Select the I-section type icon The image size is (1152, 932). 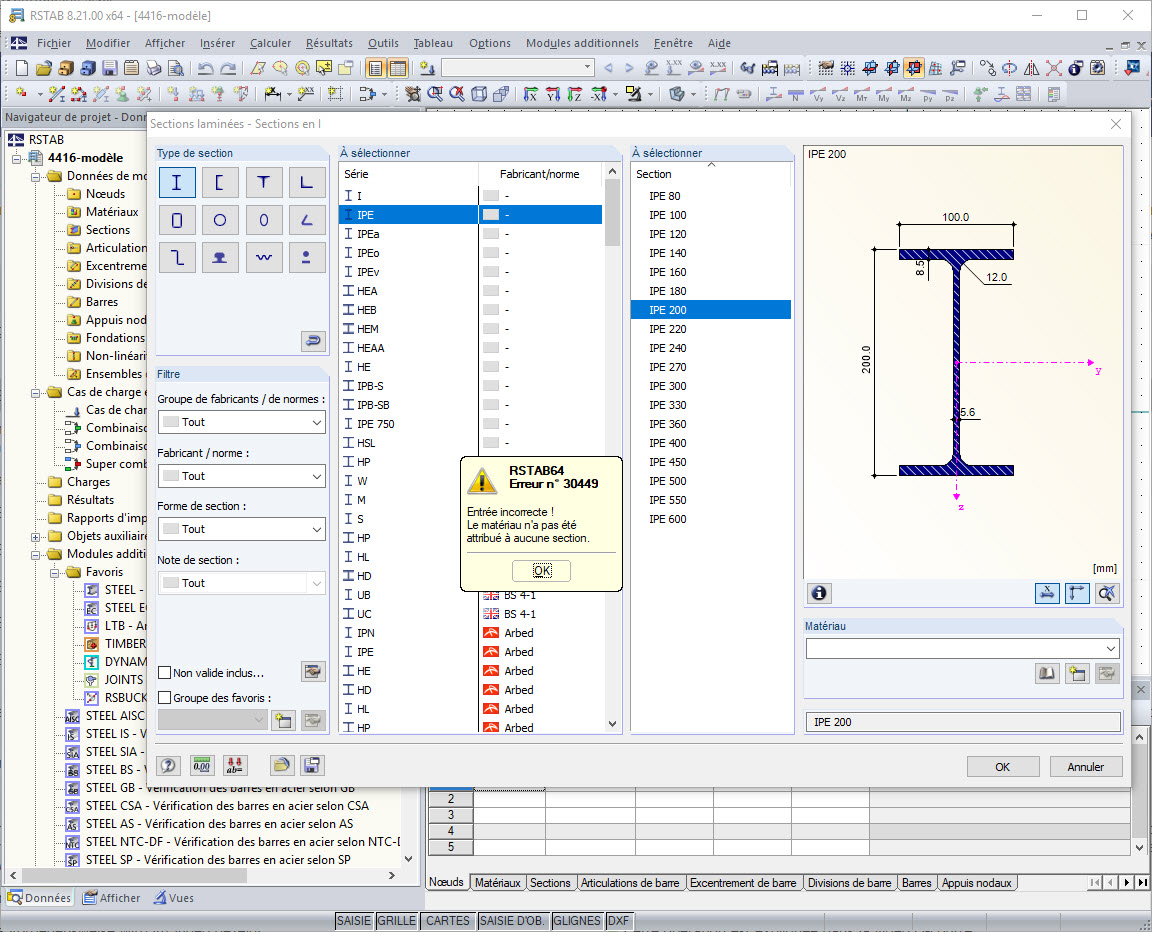pos(177,183)
